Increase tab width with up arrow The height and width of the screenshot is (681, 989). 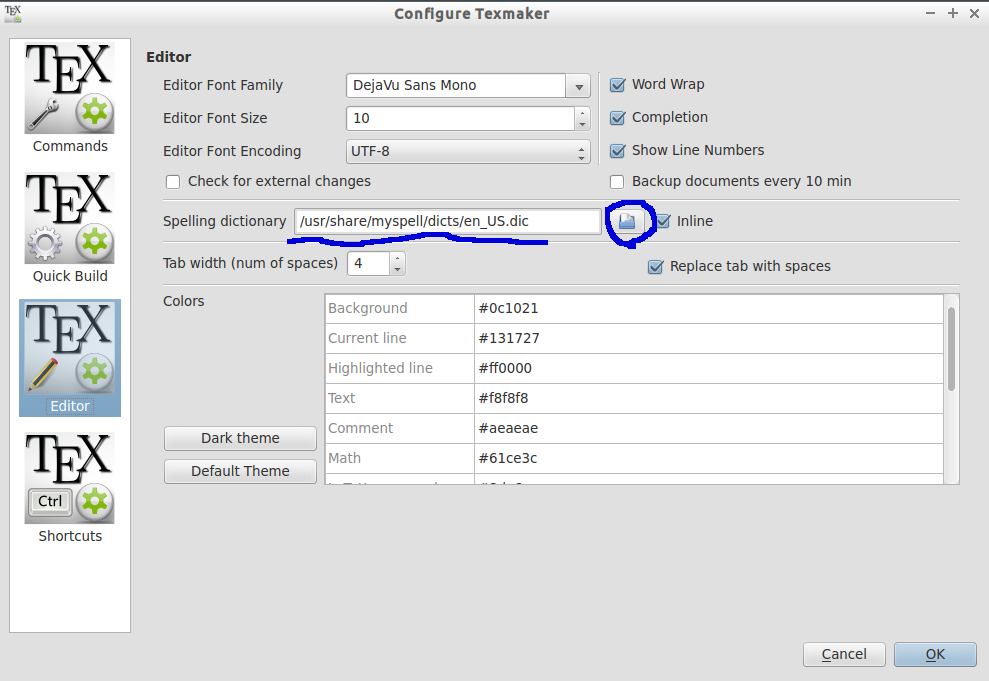(x=397, y=258)
